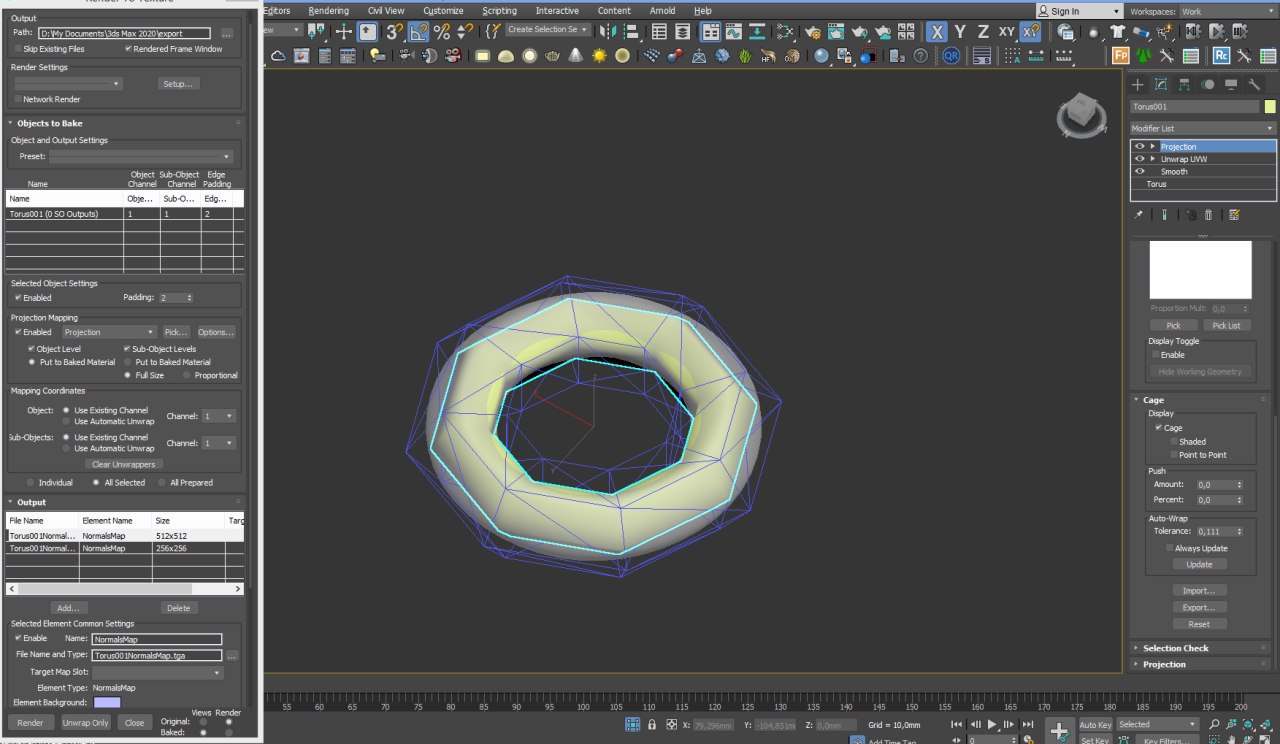Open the Create panel plus tab

(x=1137, y=85)
